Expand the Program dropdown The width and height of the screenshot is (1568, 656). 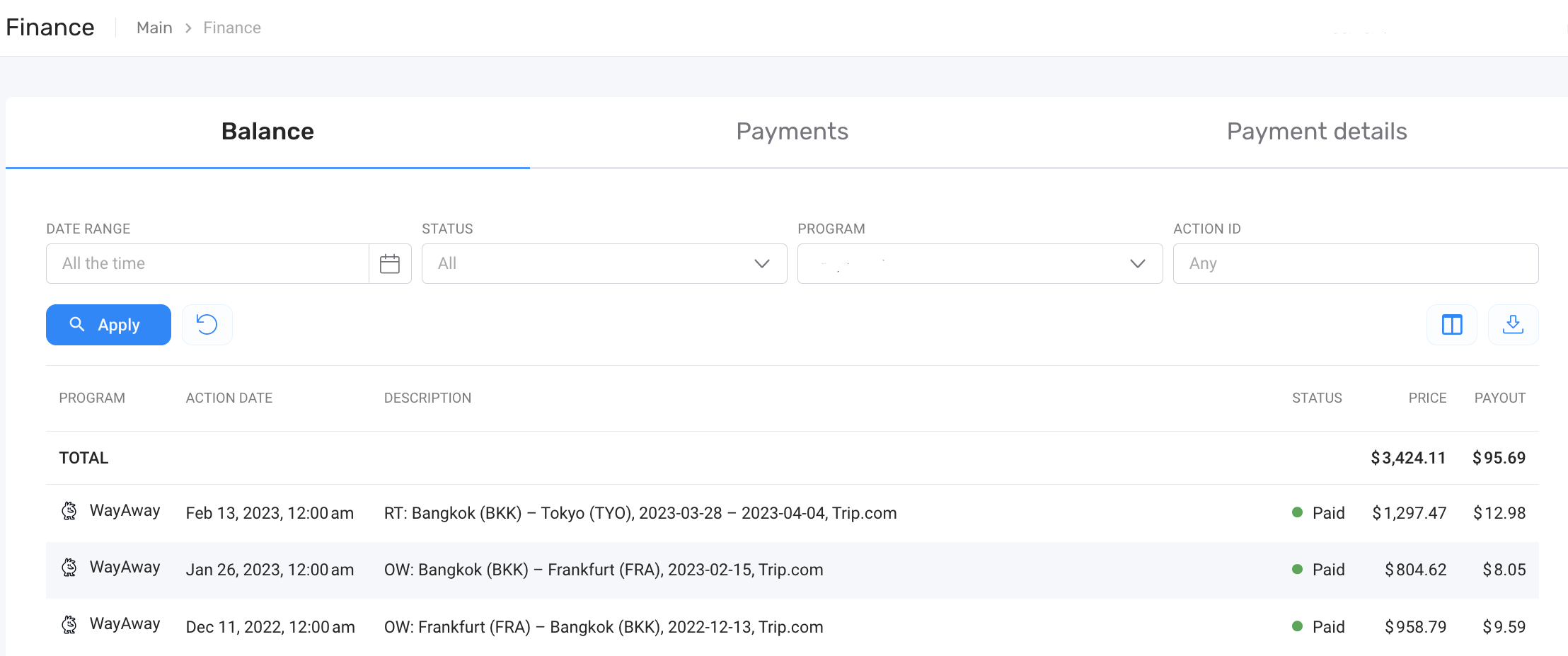[979, 264]
